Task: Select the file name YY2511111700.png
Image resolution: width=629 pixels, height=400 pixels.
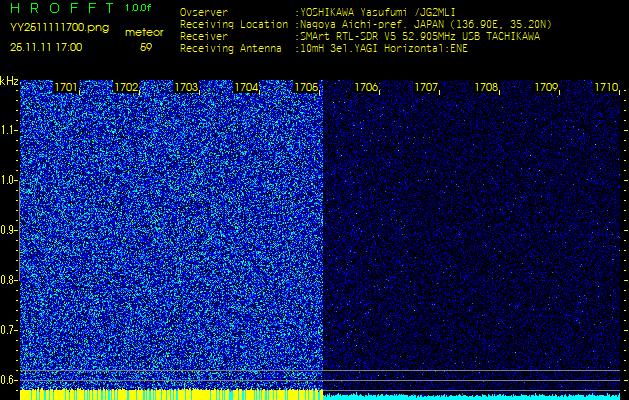Action: click(59, 27)
